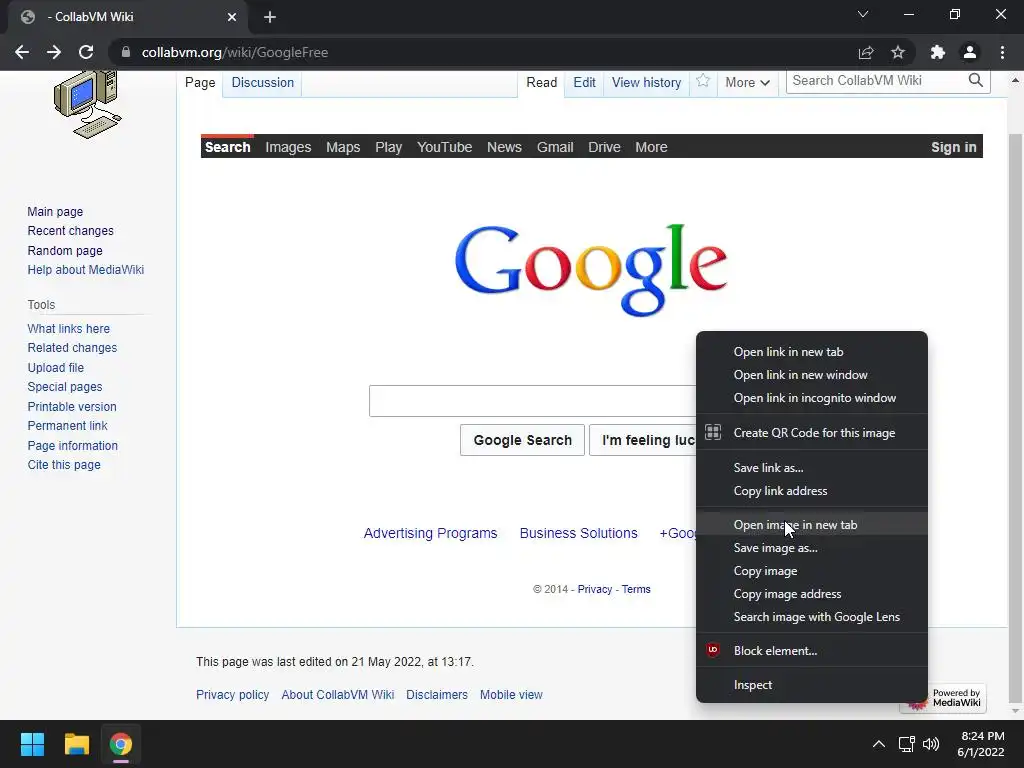Click YouTube in the Google bar
1024x768 pixels.
tap(444, 147)
